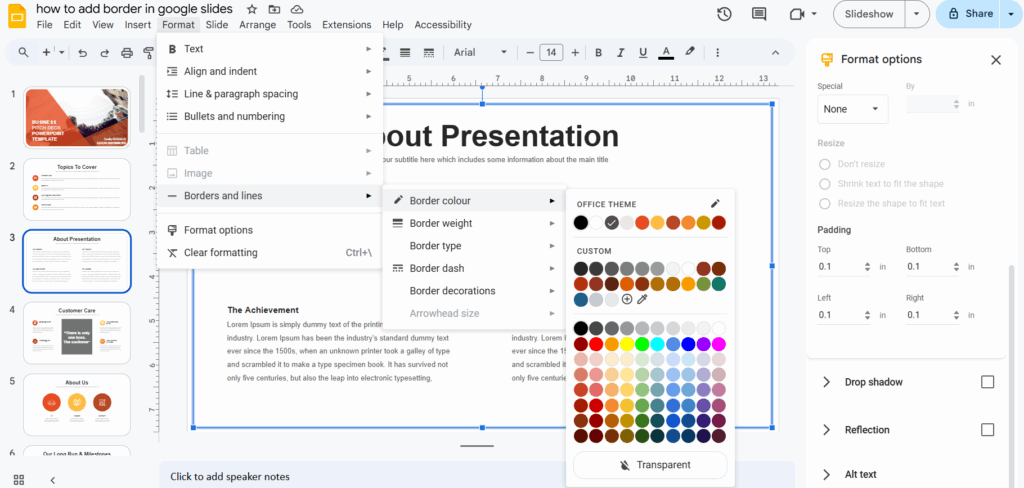Click the font size field showing 14
Viewport: 1024px width, 488px height.
(x=551, y=52)
